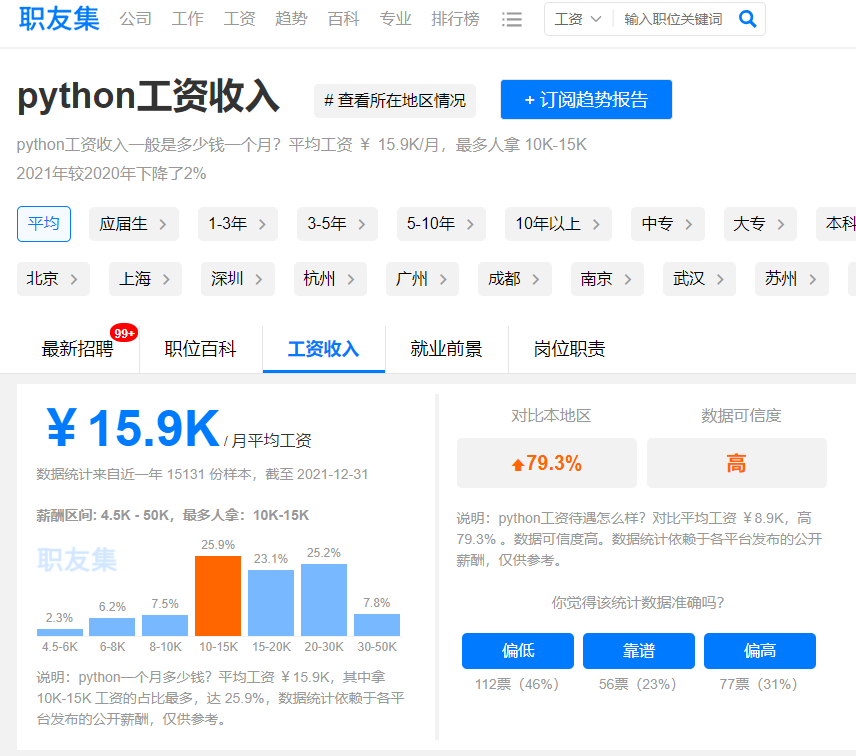Open the hamburger list menu icon
Viewport: 856px width, 756px height.
coord(512,19)
